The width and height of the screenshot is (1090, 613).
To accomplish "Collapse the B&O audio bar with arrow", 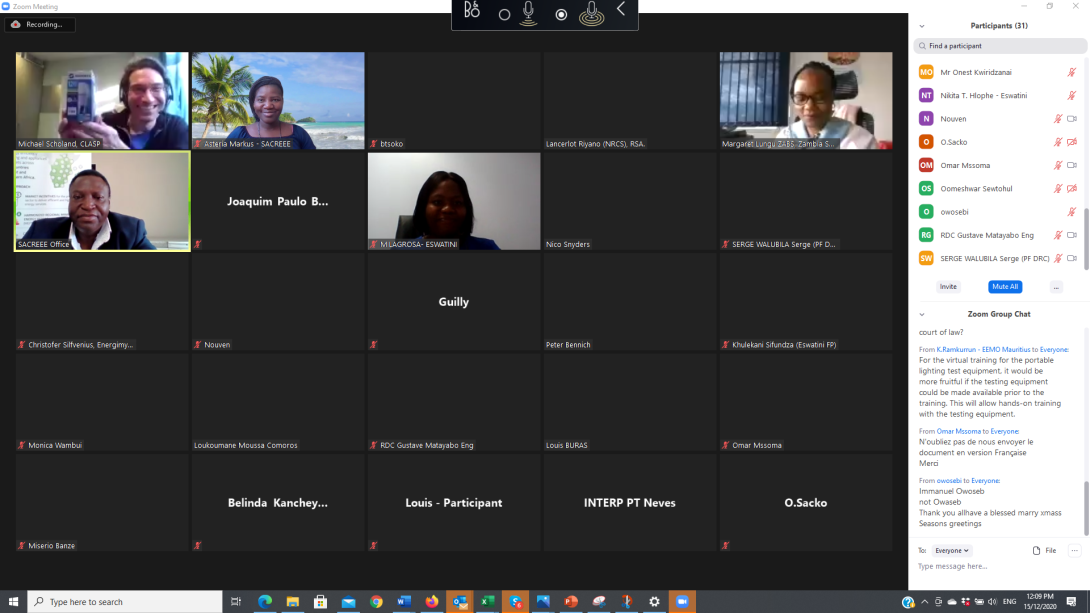I will 621,9.
